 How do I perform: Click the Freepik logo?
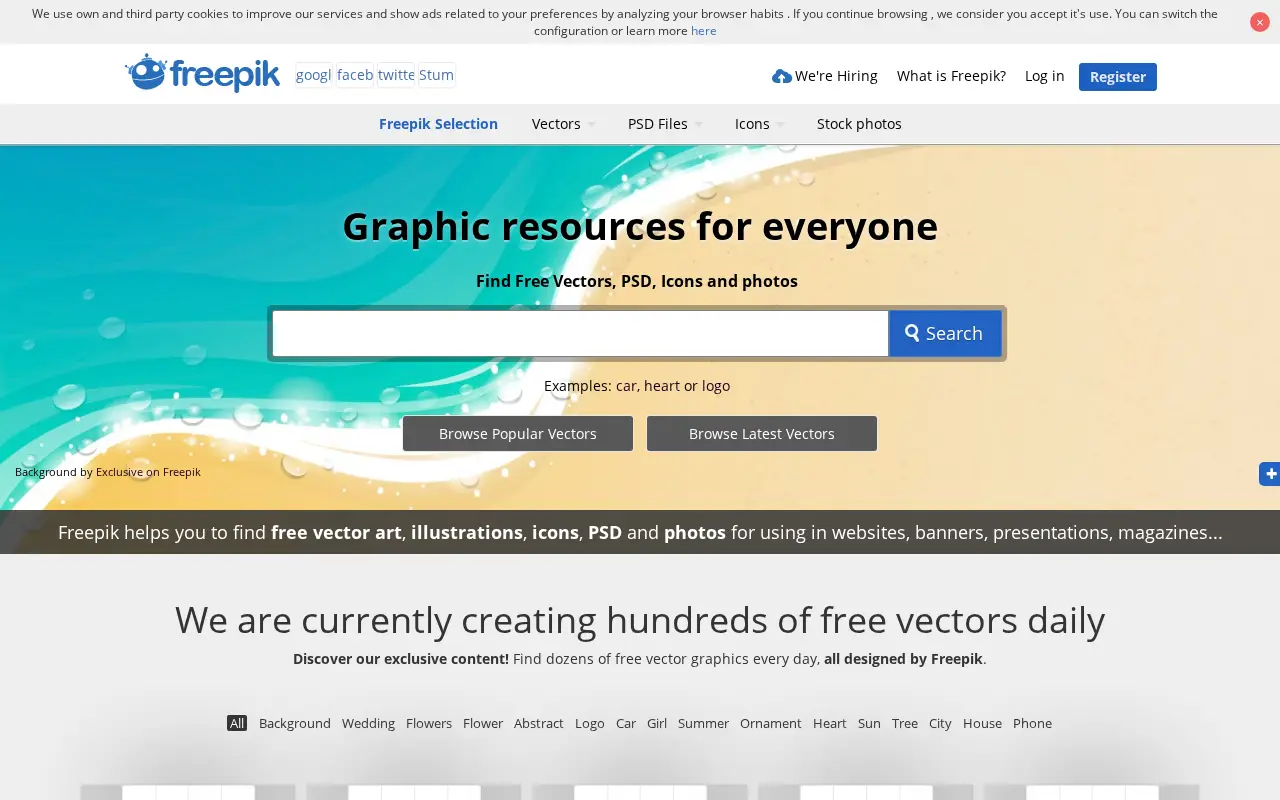pyautogui.click(x=202, y=73)
